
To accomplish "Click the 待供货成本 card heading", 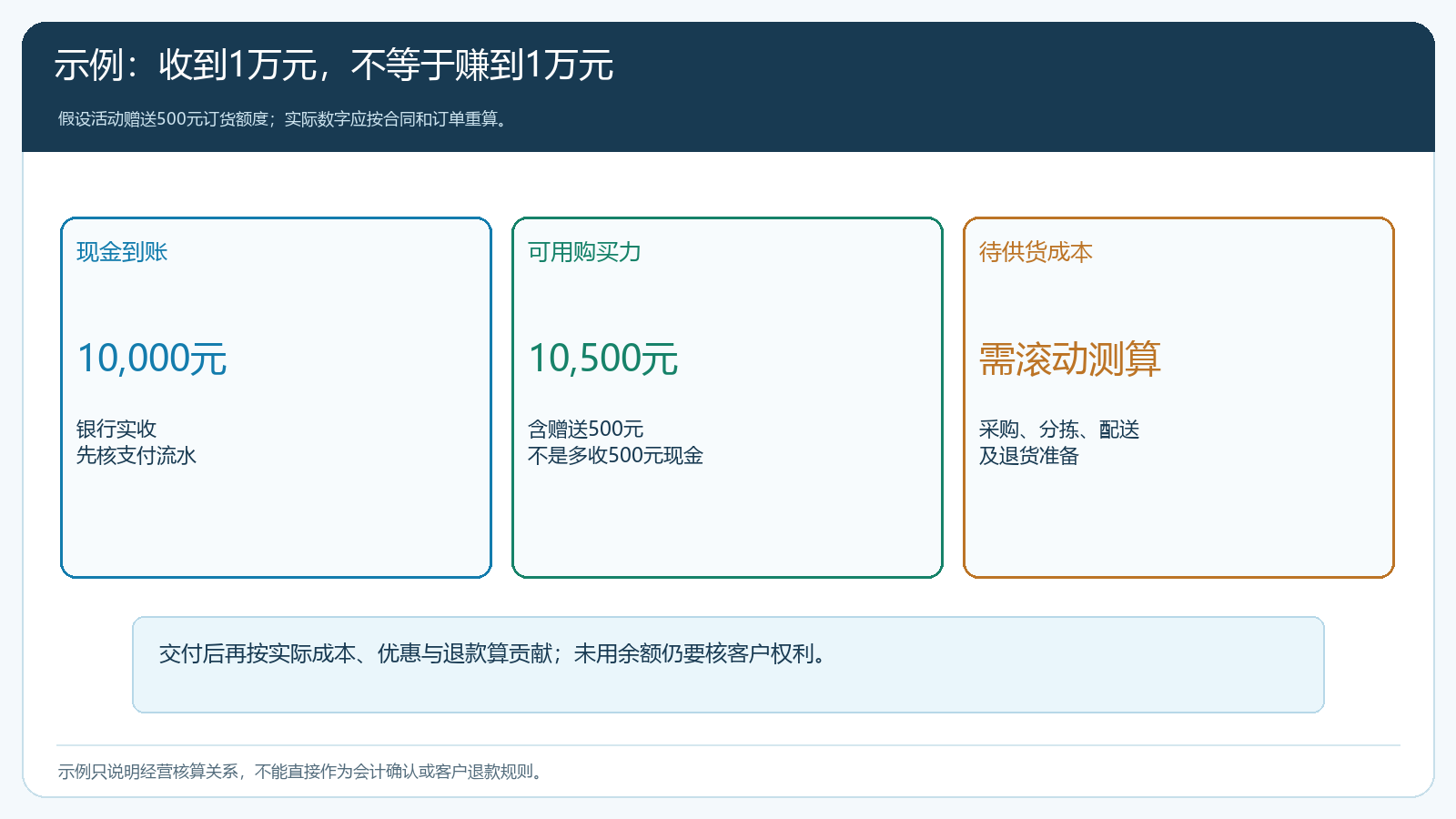I will [1036, 252].
